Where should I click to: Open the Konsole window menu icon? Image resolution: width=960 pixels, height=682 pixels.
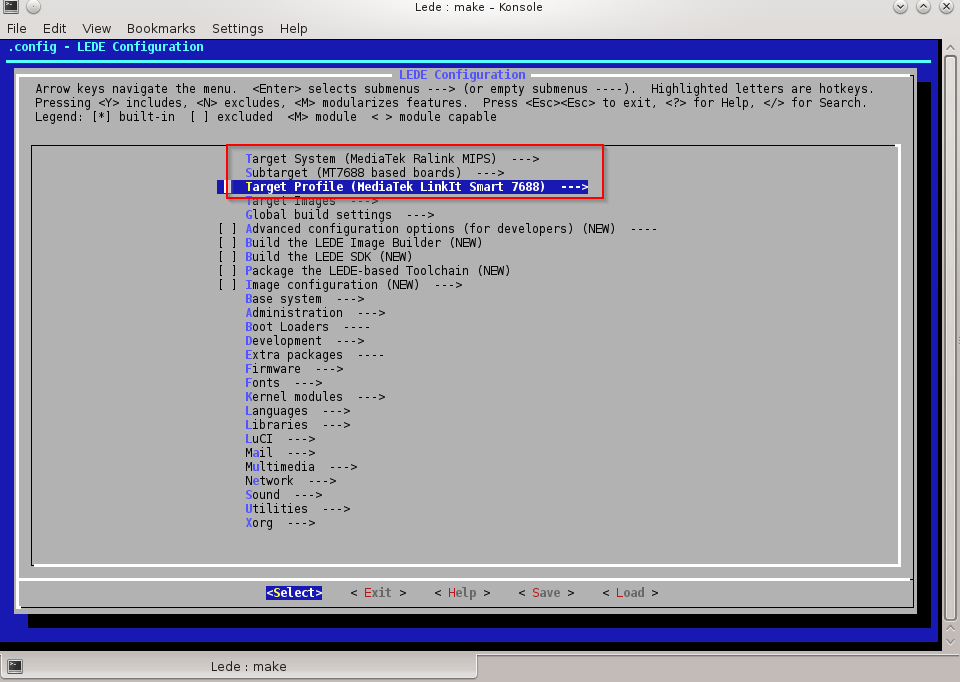click(x=10, y=8)
